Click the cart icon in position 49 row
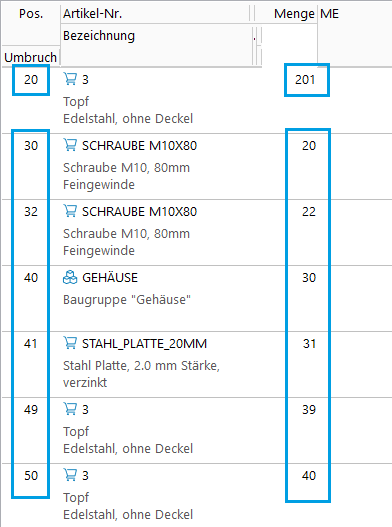392x527 pixels. click(70, 409)
